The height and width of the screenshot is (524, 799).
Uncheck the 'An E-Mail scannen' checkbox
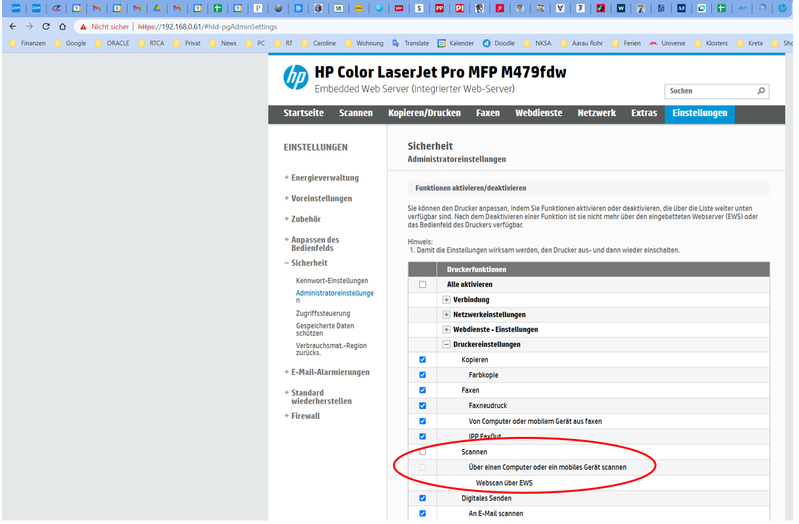point(422,513)
